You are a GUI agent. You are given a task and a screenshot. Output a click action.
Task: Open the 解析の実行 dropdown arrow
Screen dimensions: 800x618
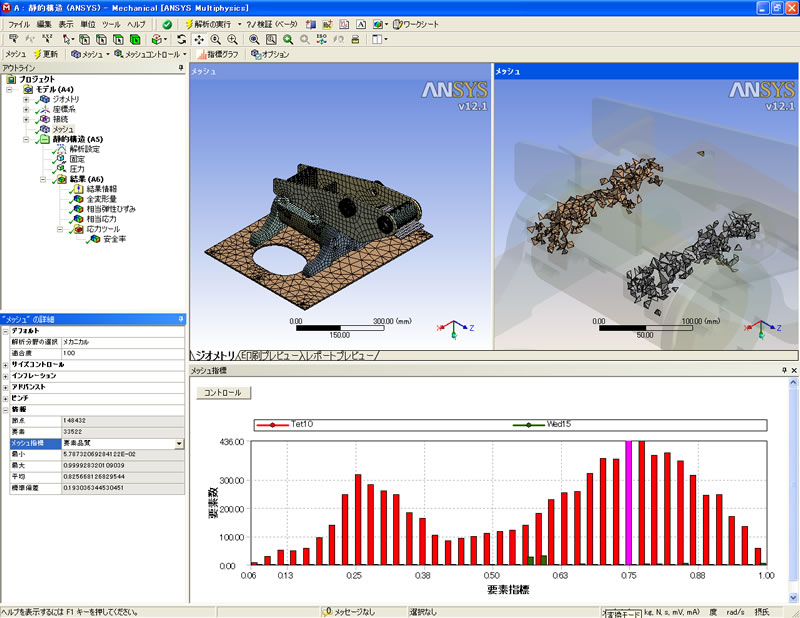point(239,24)
